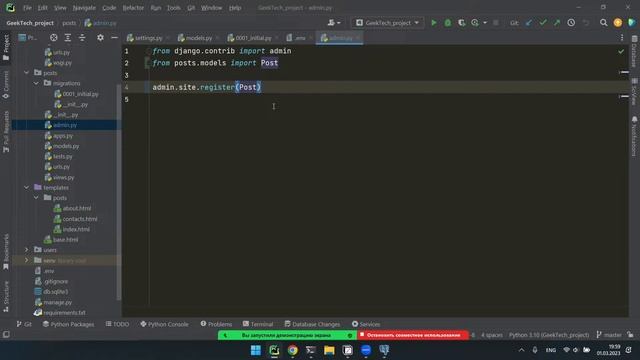Open the Refactor menu
The height and width of the screenshot is (360, 640).
tap(133, 8)
